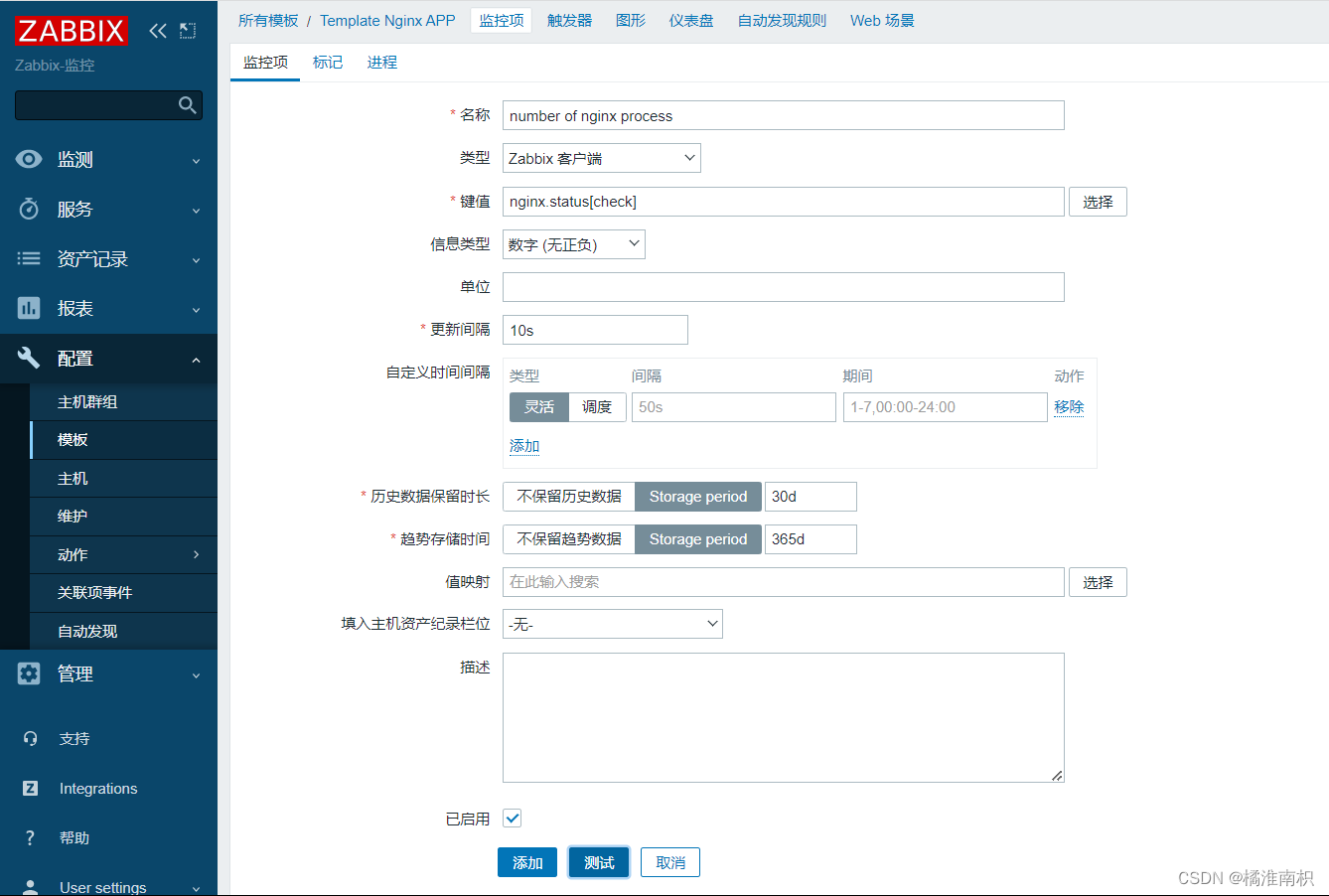Click the ZABBIX logo
This screenshot has width=1329, height=896.
point(72,30)
